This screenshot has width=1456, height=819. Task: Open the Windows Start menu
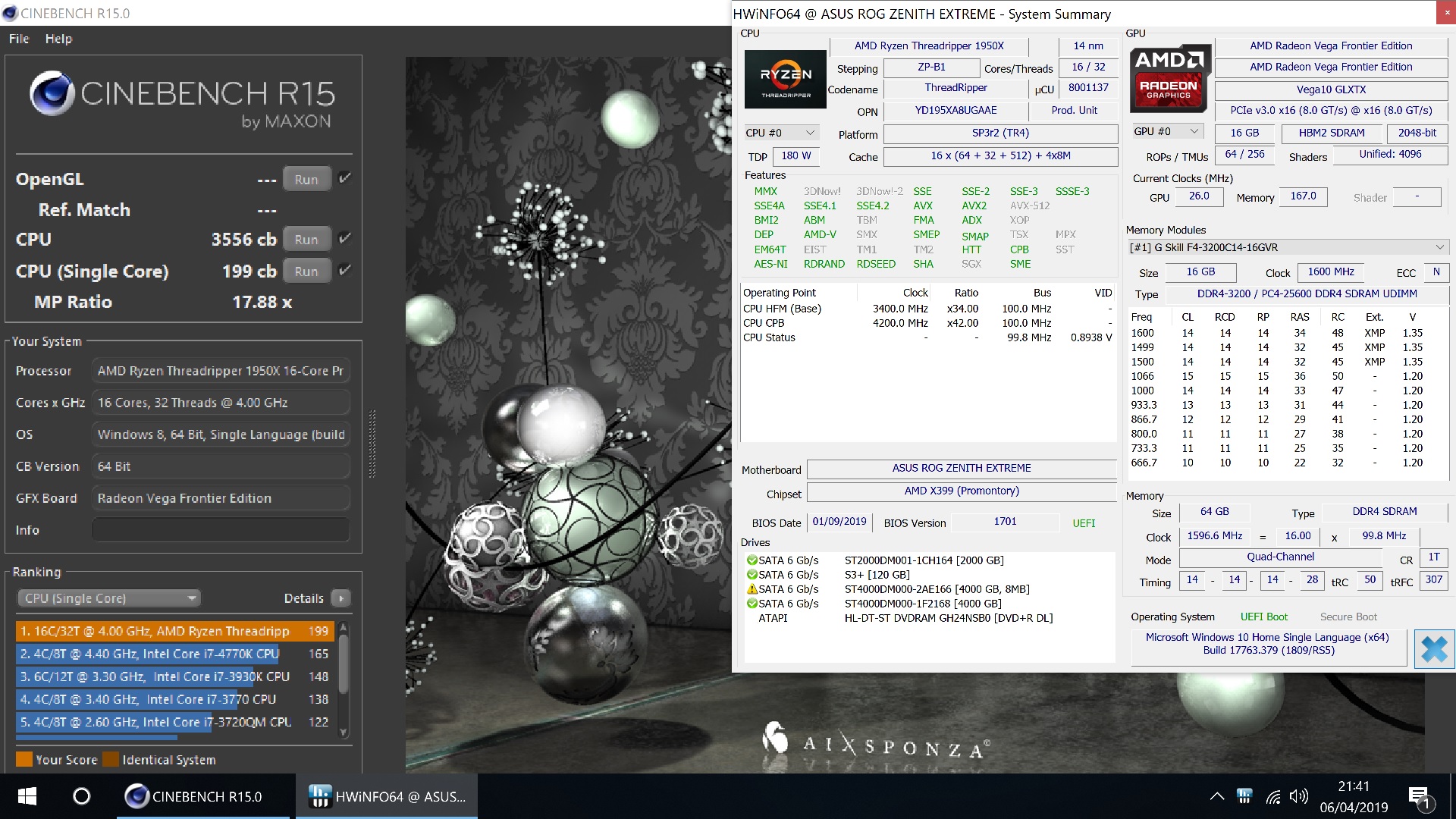pyautogui.click(x=27, y=796)
